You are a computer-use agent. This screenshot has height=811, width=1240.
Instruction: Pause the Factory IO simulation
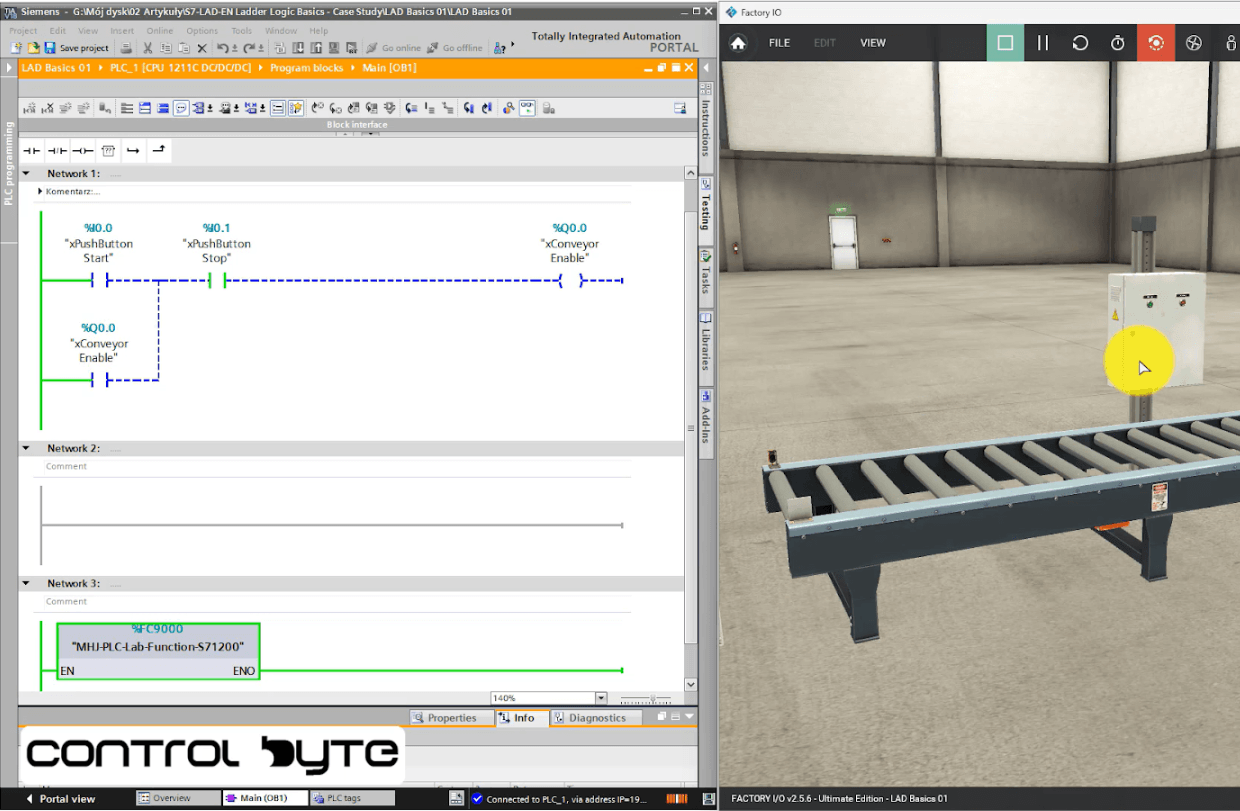1043,43
